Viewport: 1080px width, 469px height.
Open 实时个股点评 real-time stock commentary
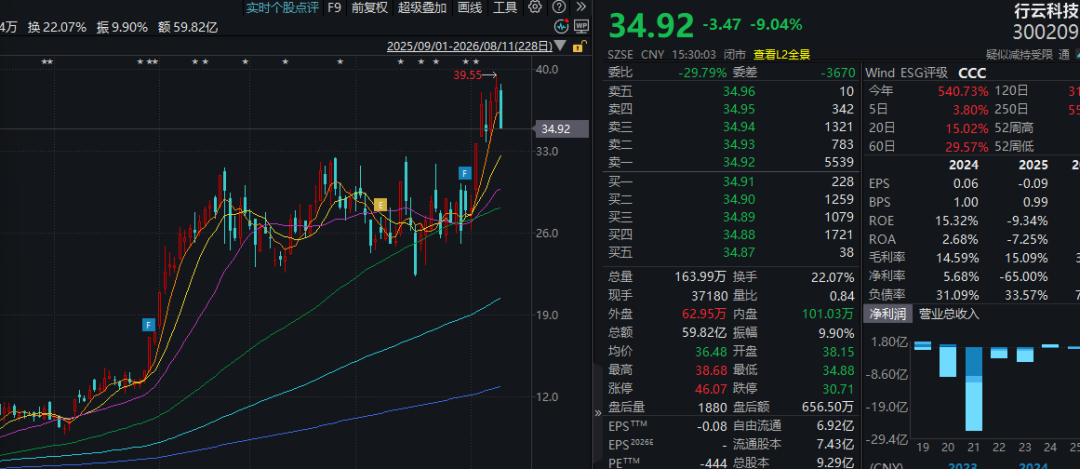click(x=282, y=8)
